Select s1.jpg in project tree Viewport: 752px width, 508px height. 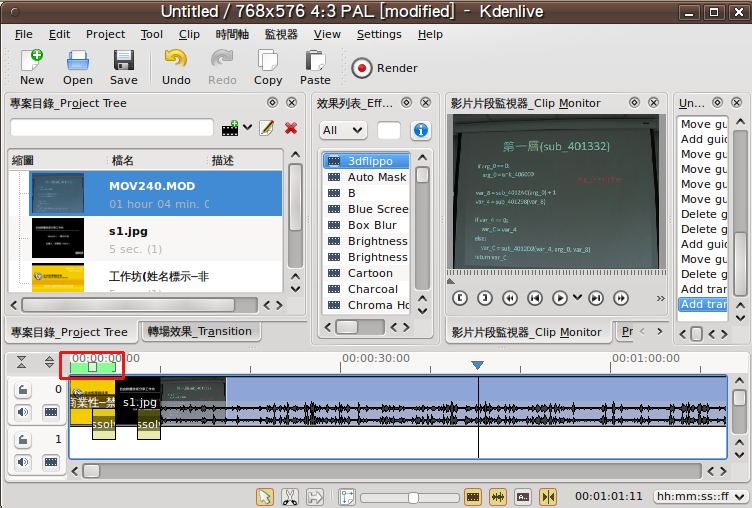(x=156, y=238)
